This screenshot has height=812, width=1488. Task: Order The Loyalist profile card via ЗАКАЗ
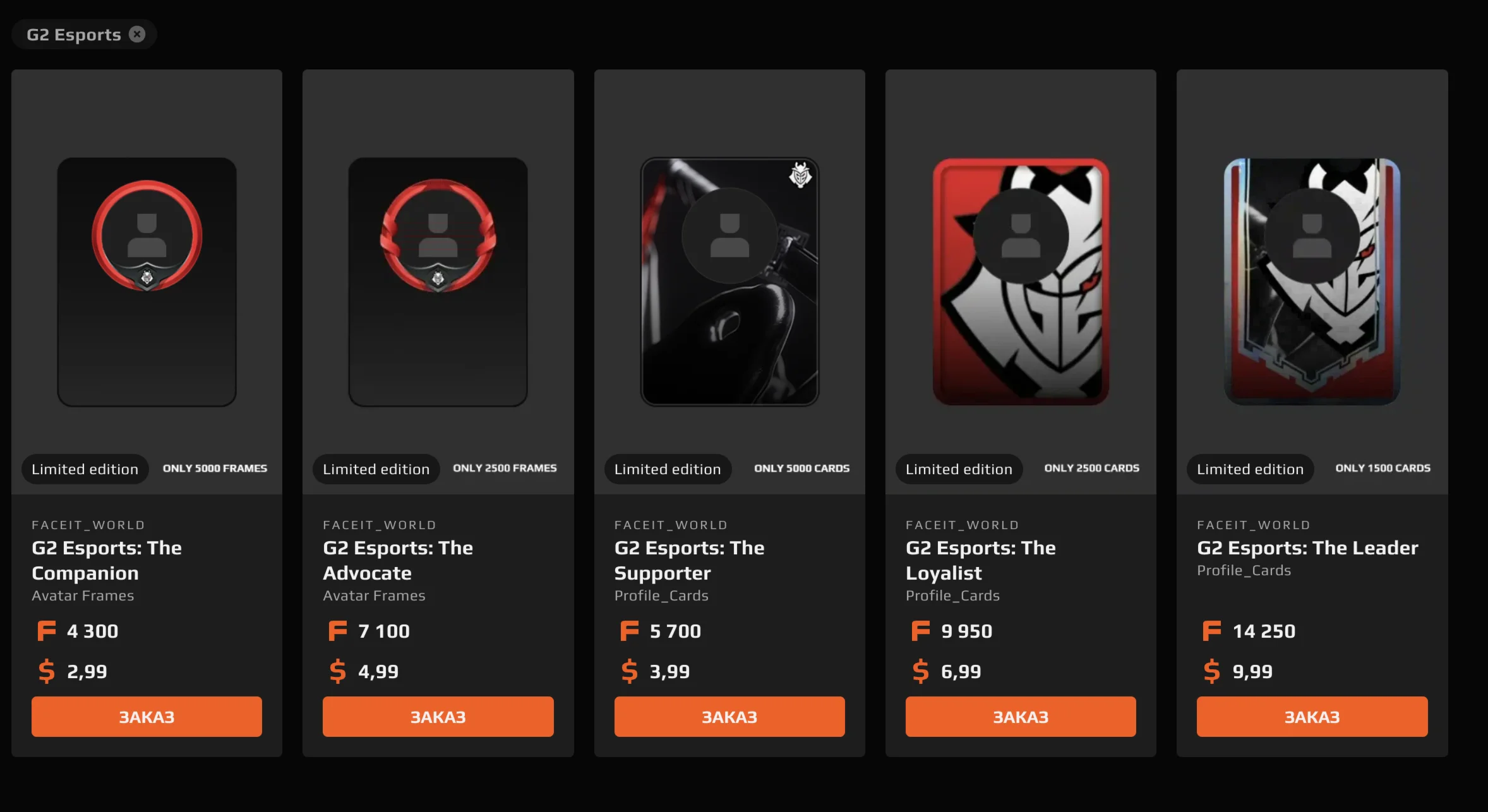click(x=1021, y=717)
